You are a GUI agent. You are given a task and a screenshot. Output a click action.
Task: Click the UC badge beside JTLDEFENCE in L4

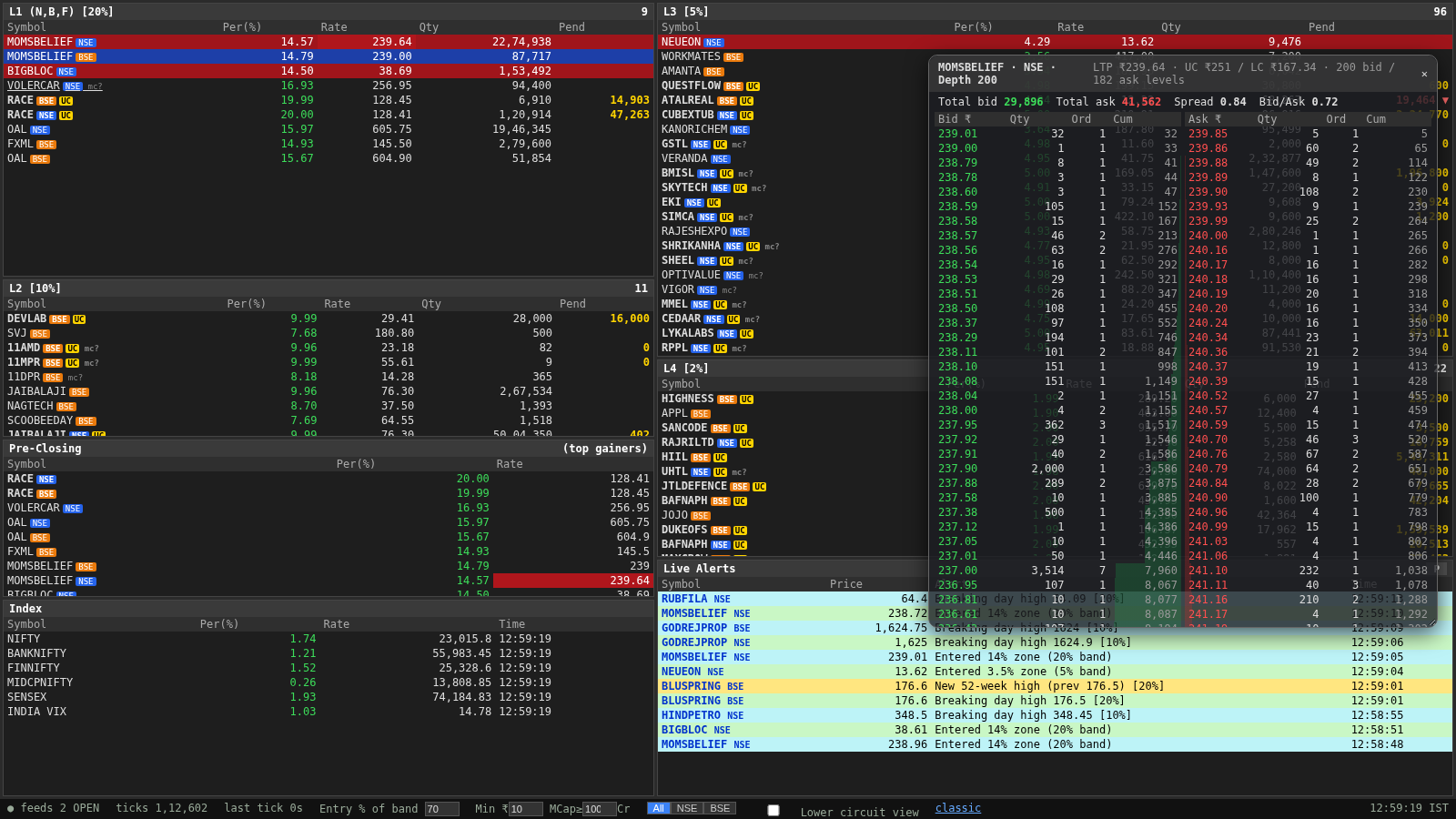[760, 487]
